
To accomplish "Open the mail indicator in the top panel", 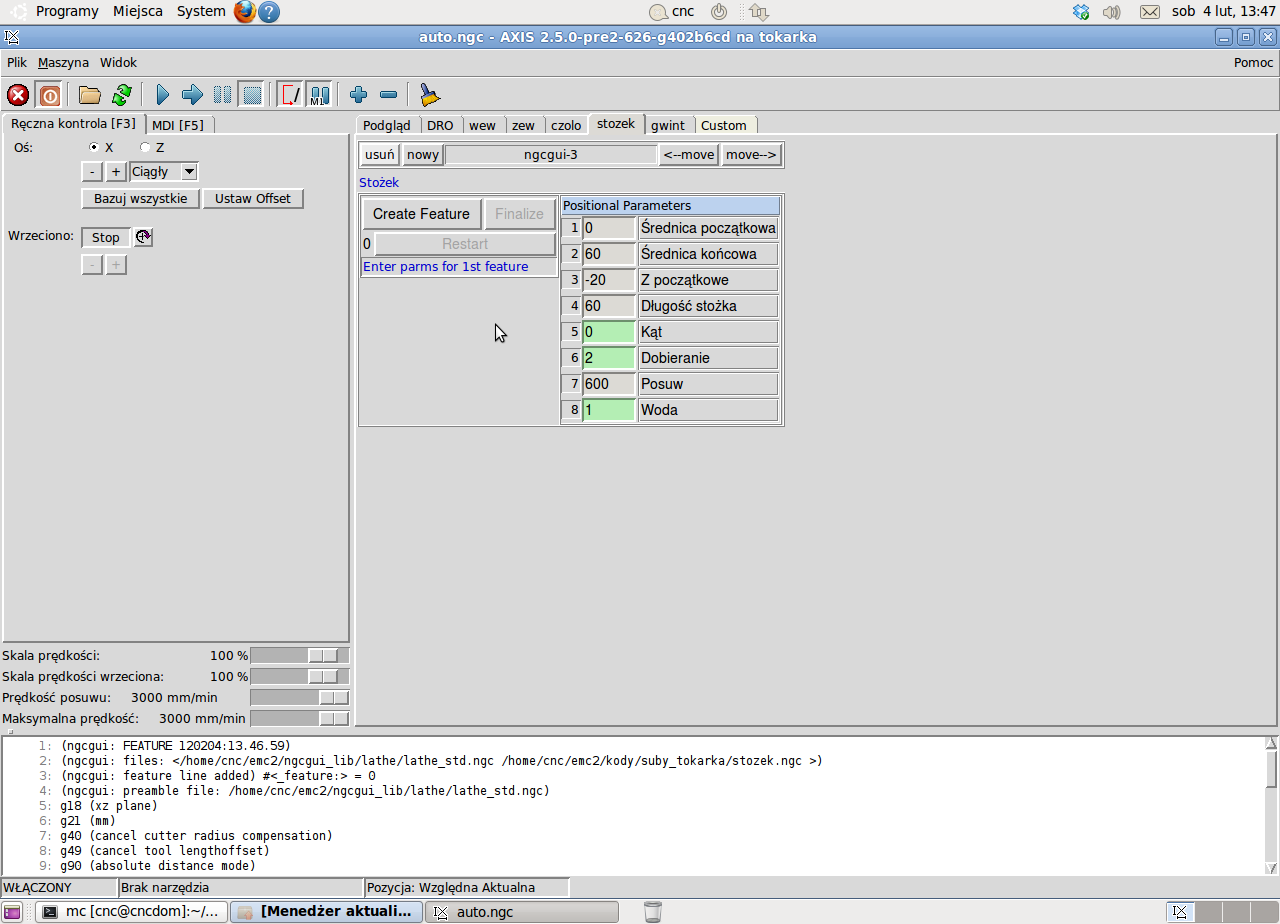I will tap(1150, 12).
